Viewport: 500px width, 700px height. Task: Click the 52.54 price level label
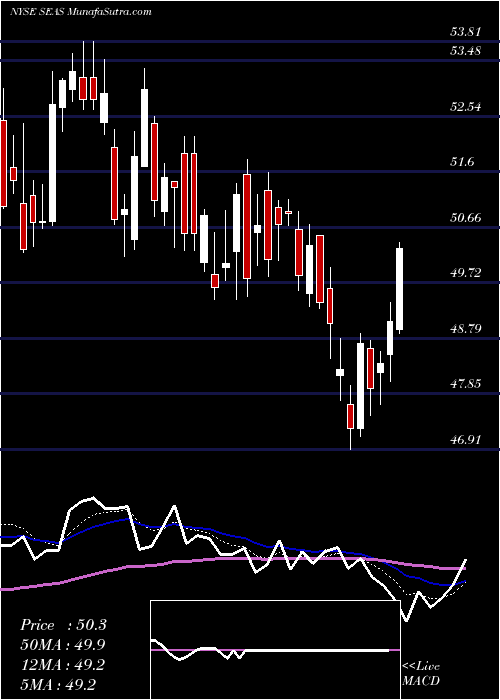(x=465, y=107)
